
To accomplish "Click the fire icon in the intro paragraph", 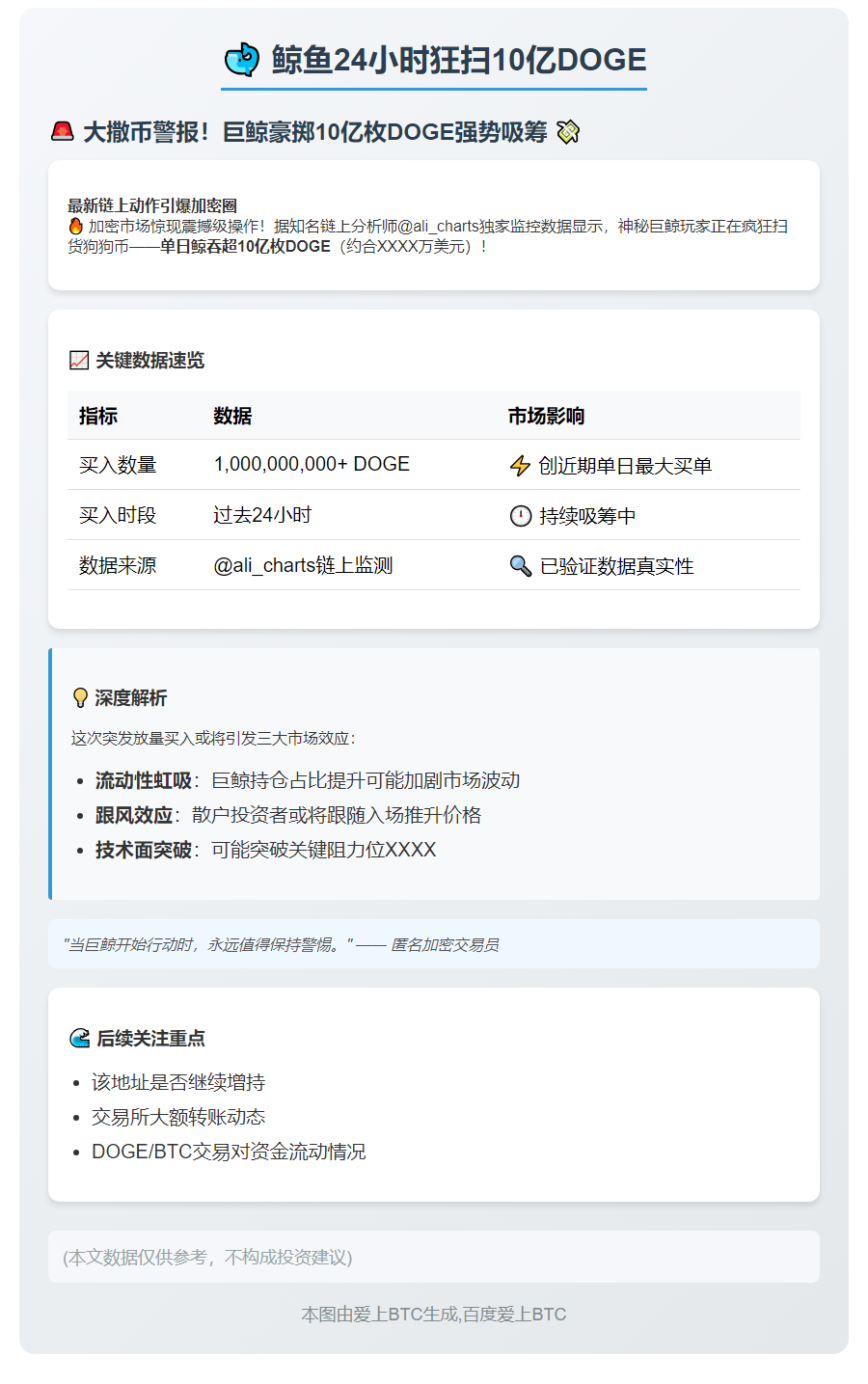I will 76,226.
